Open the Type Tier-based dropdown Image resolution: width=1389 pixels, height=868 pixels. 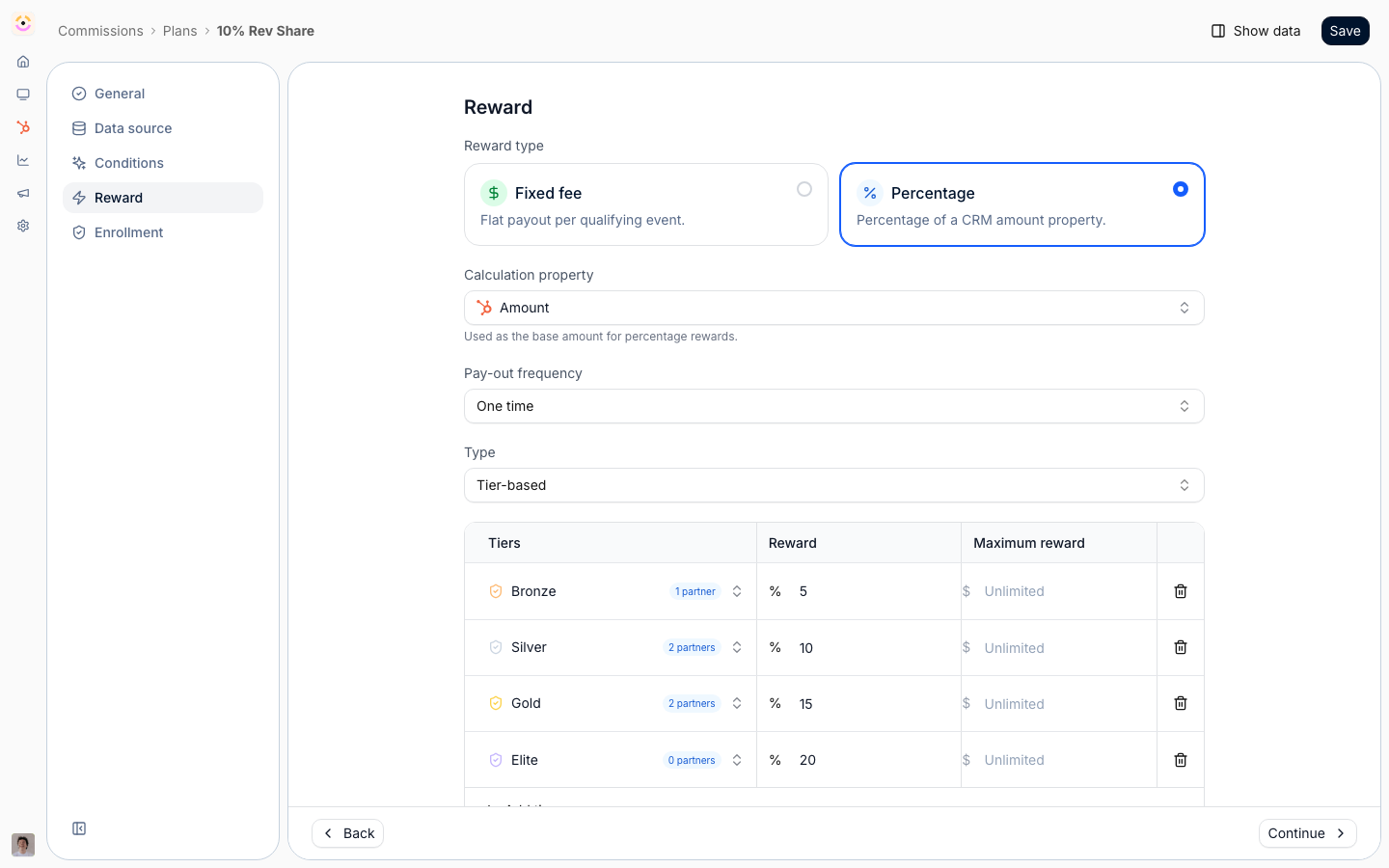tap(834, 485)
